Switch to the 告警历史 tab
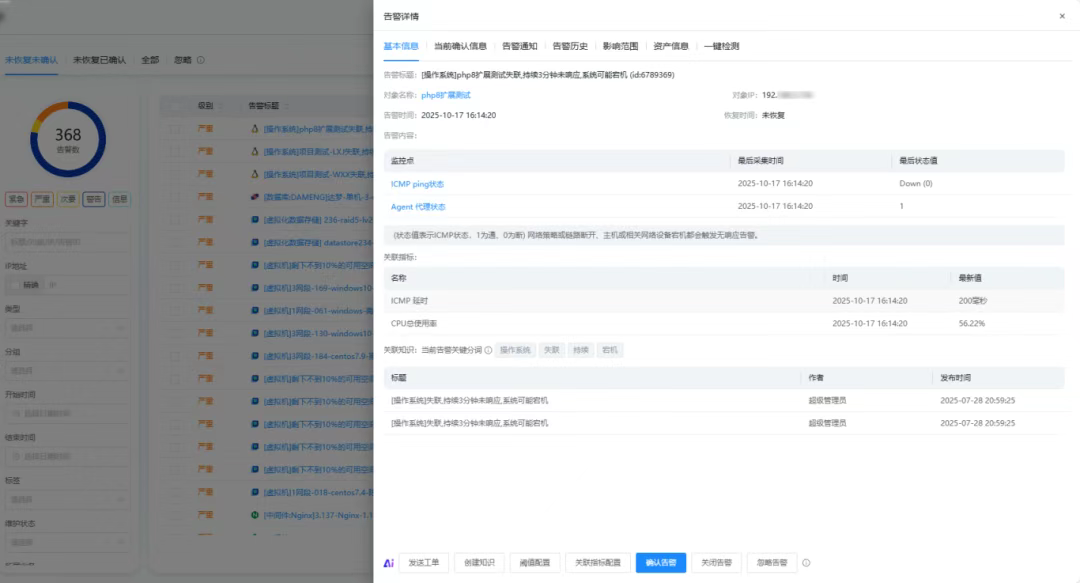Image resolution: width=1080 pixels, height=583 pixels. point(570,46)
